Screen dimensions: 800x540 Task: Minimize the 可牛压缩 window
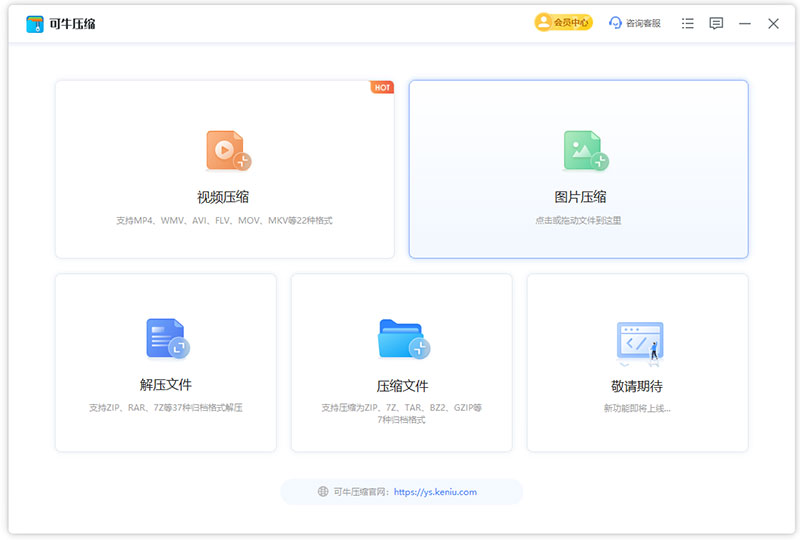pyautogui.click(x=744, y=23)
